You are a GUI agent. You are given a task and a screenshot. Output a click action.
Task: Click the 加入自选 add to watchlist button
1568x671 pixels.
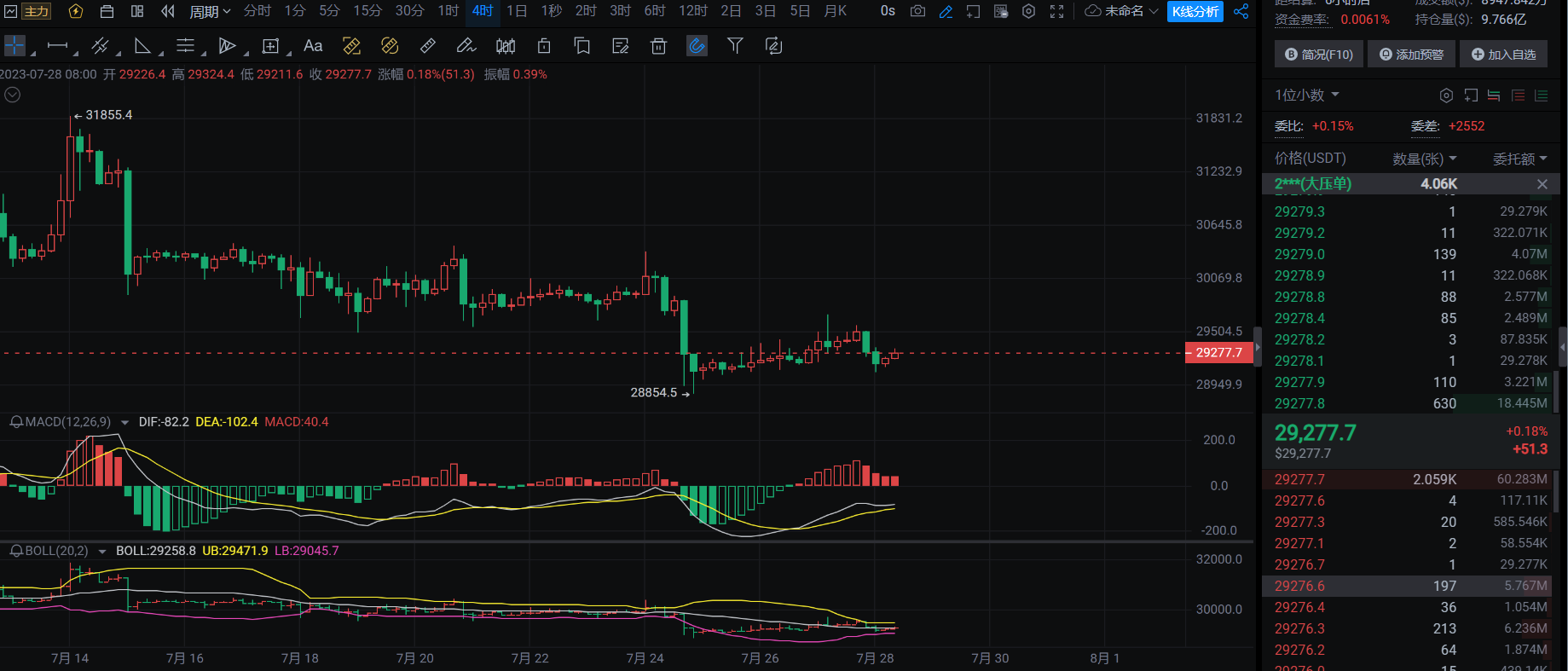(x=1503, y=55)
